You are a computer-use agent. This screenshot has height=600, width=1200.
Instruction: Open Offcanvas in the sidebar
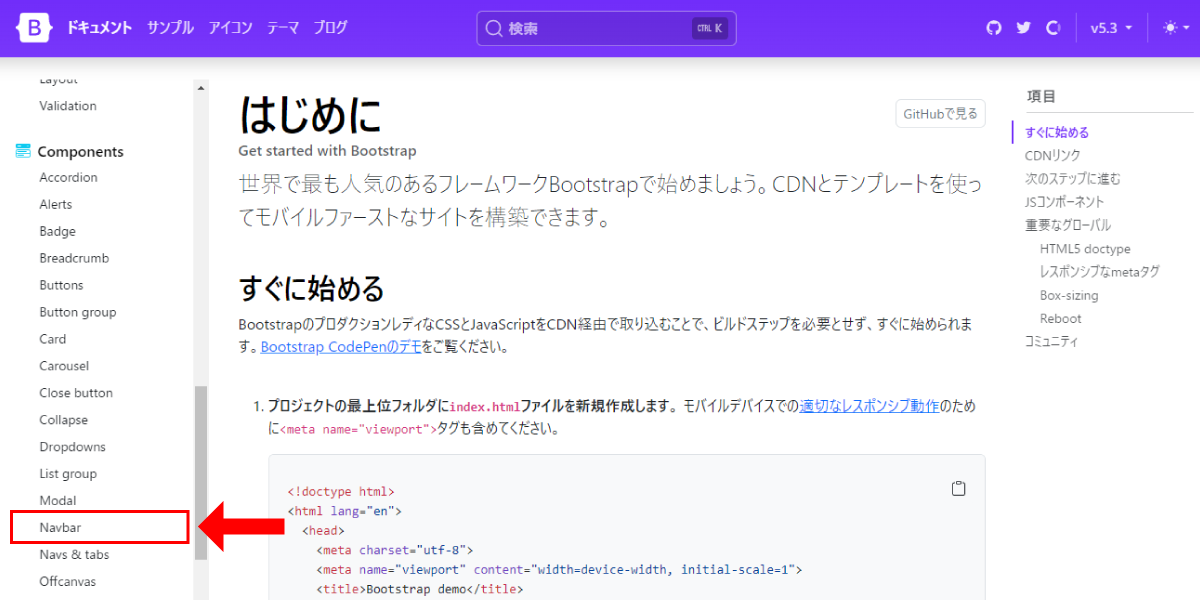point(68,582)
